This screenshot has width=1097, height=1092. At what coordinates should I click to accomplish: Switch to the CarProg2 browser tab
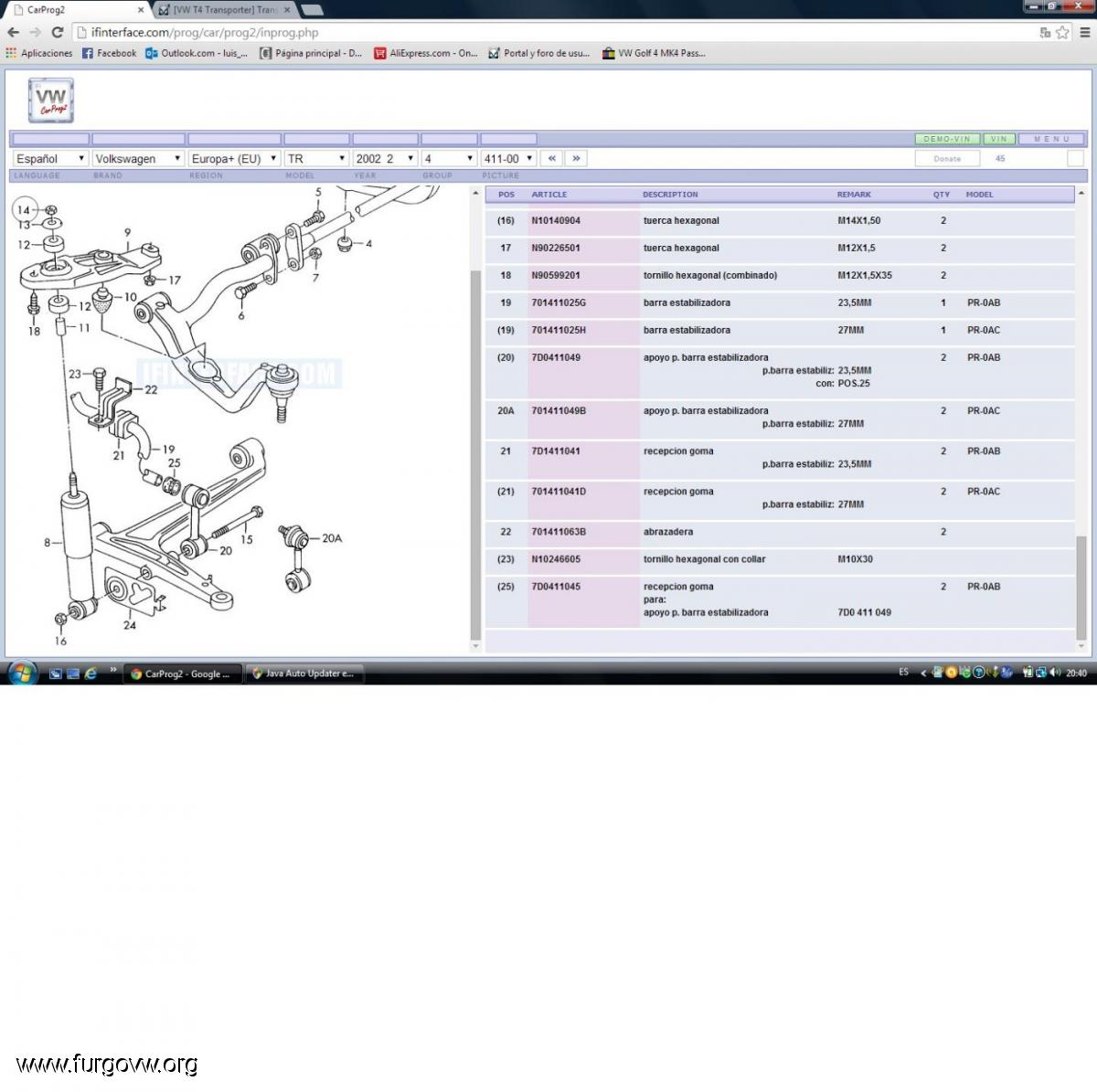pos(78,10)
